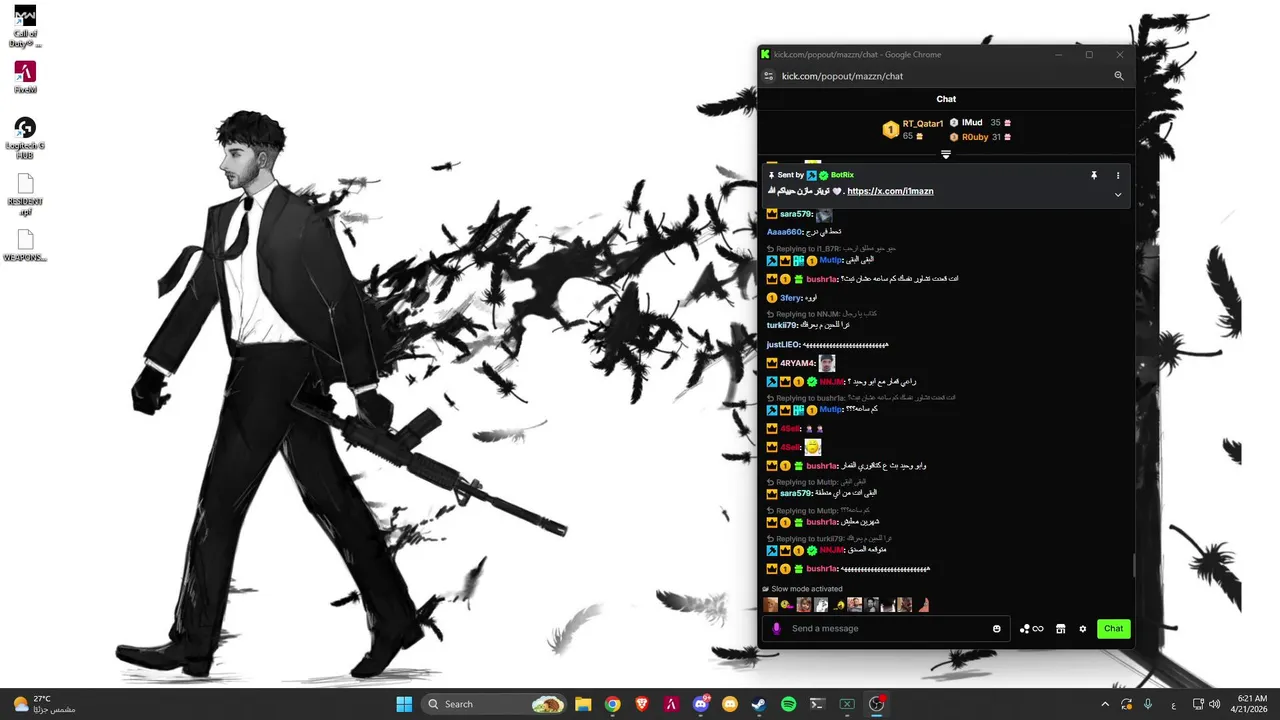The image size is (1280, 720).
Task: Launch Brave browser from taskbar
Action: (642, 704)
